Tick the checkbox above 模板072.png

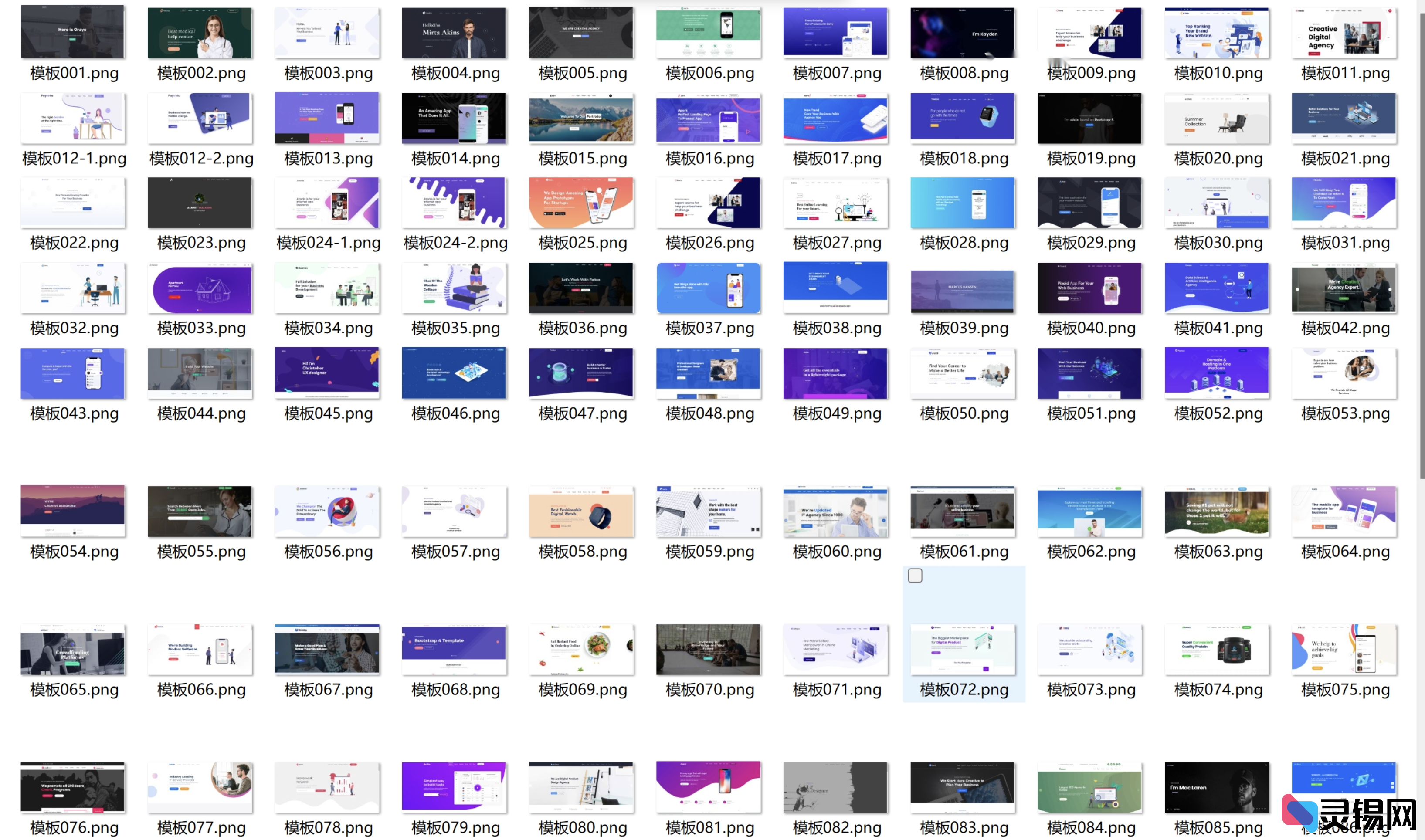[914, 576]
